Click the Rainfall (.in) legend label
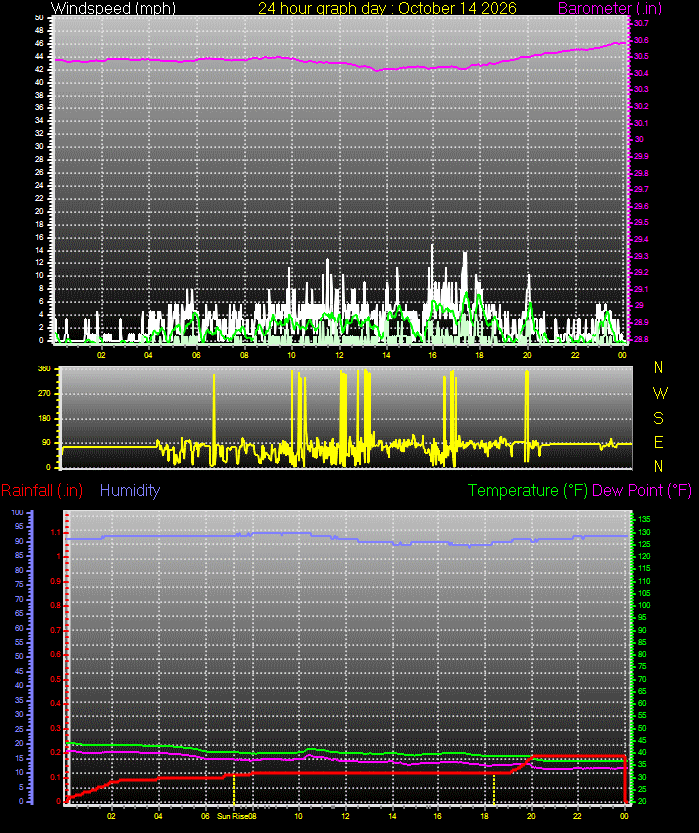This screenshot has height=833, width=699. click(42, 490)
